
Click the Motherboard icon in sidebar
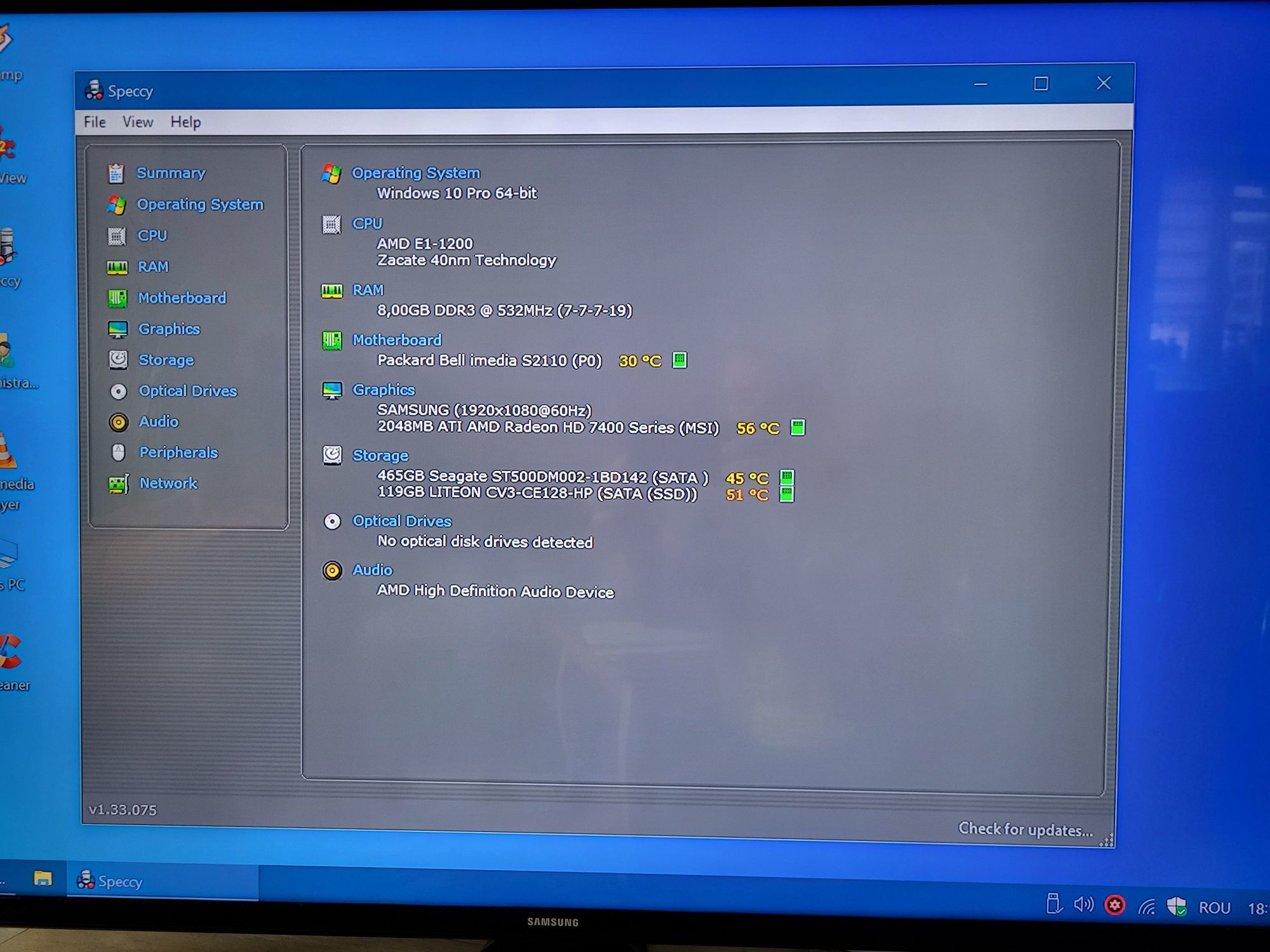pyautogui.click(x=117, y=298)
